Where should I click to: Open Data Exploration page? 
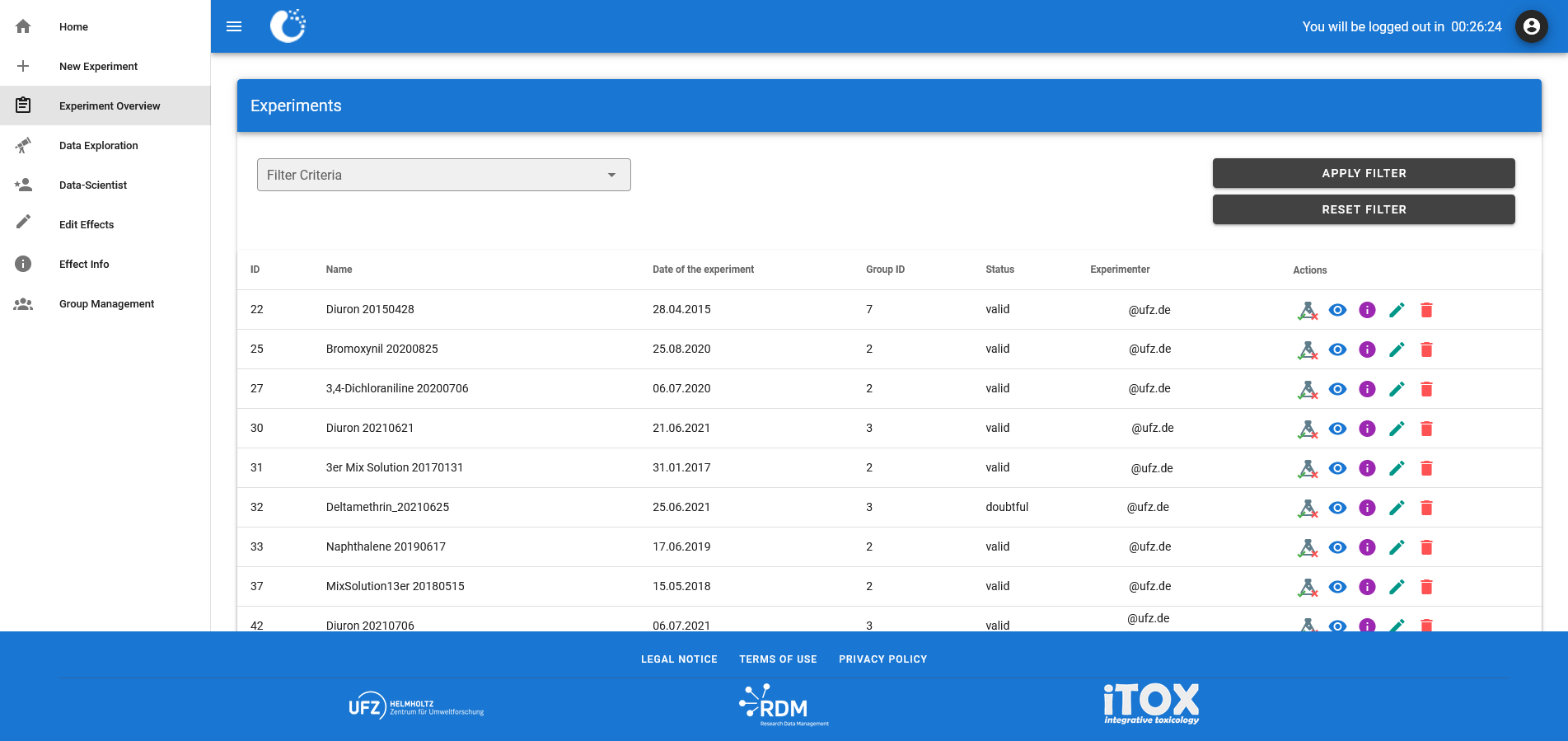[x=105, y=145]
